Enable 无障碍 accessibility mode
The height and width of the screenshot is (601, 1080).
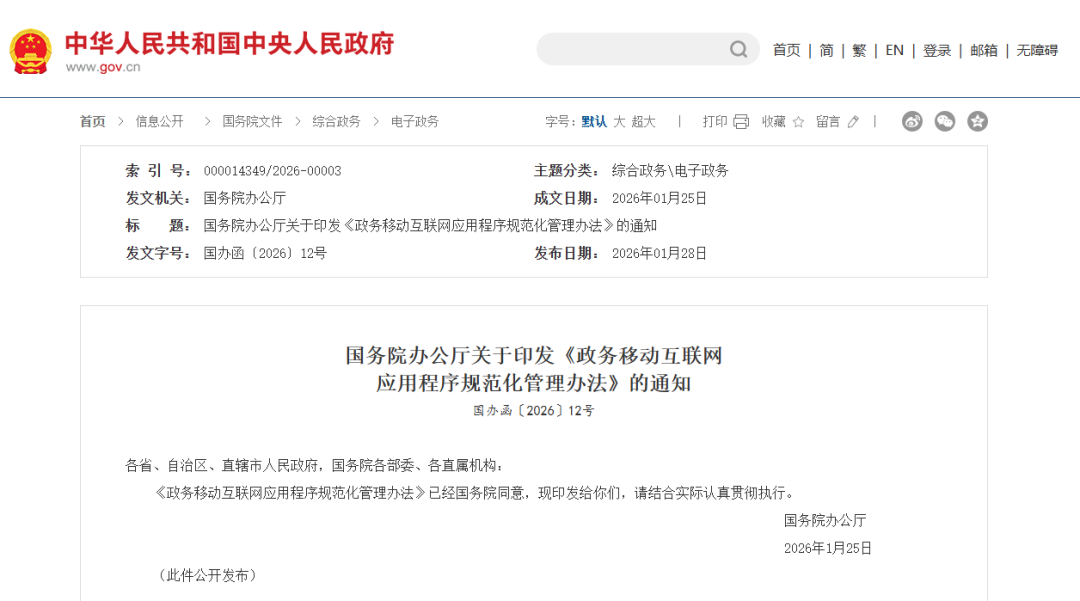pyautogui.click(x=1037, y=50)
